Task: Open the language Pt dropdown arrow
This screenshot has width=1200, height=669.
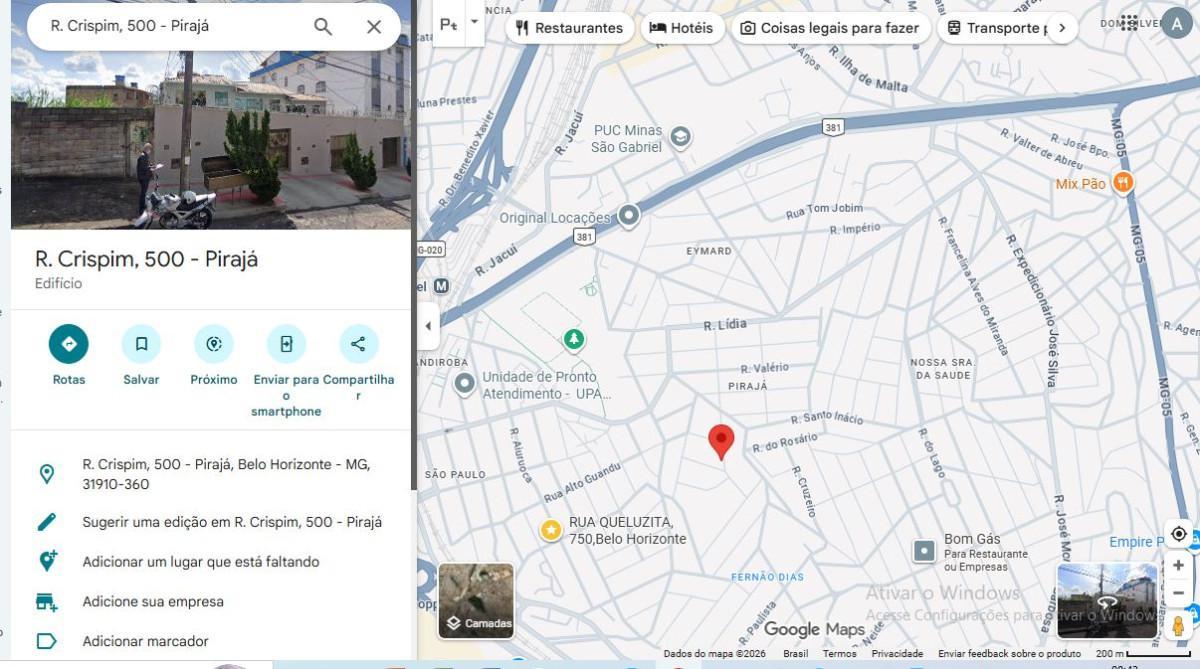Action: 474,22
